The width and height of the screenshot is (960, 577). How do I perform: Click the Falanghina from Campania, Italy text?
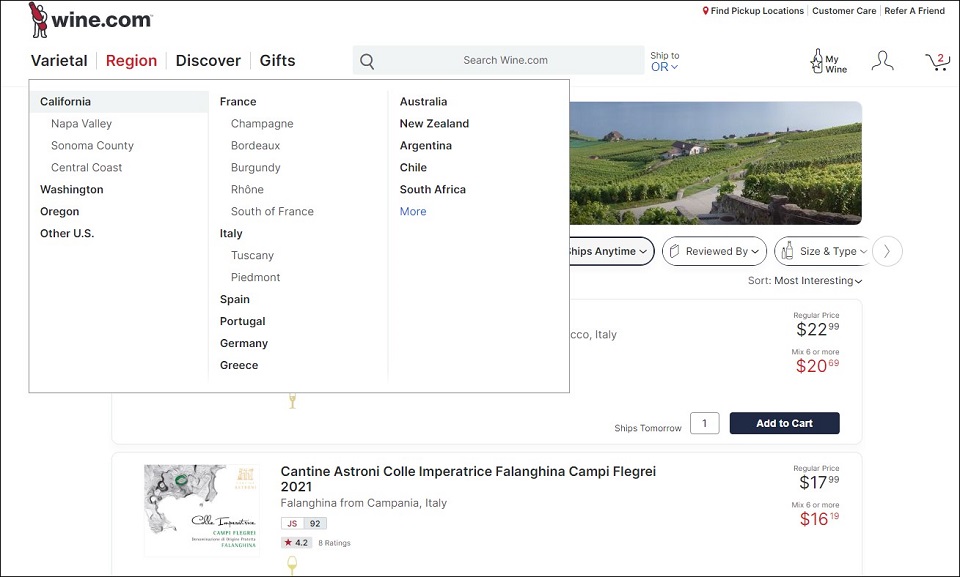(x=364, y=503)
